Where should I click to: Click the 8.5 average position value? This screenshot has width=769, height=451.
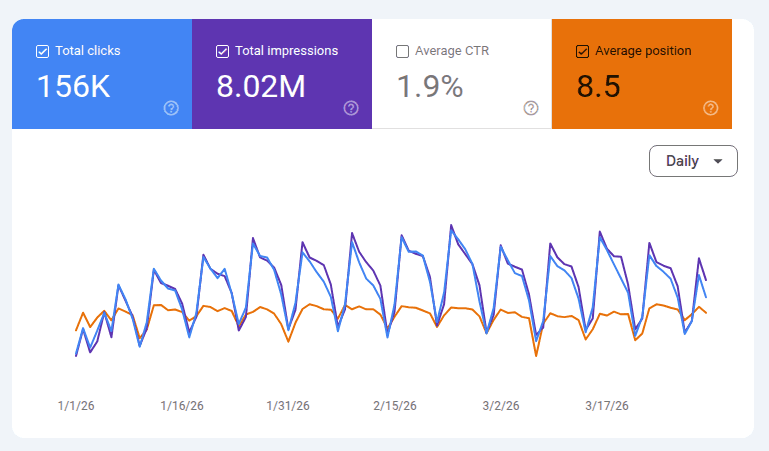pyautogui.click(x=598, y=87)
